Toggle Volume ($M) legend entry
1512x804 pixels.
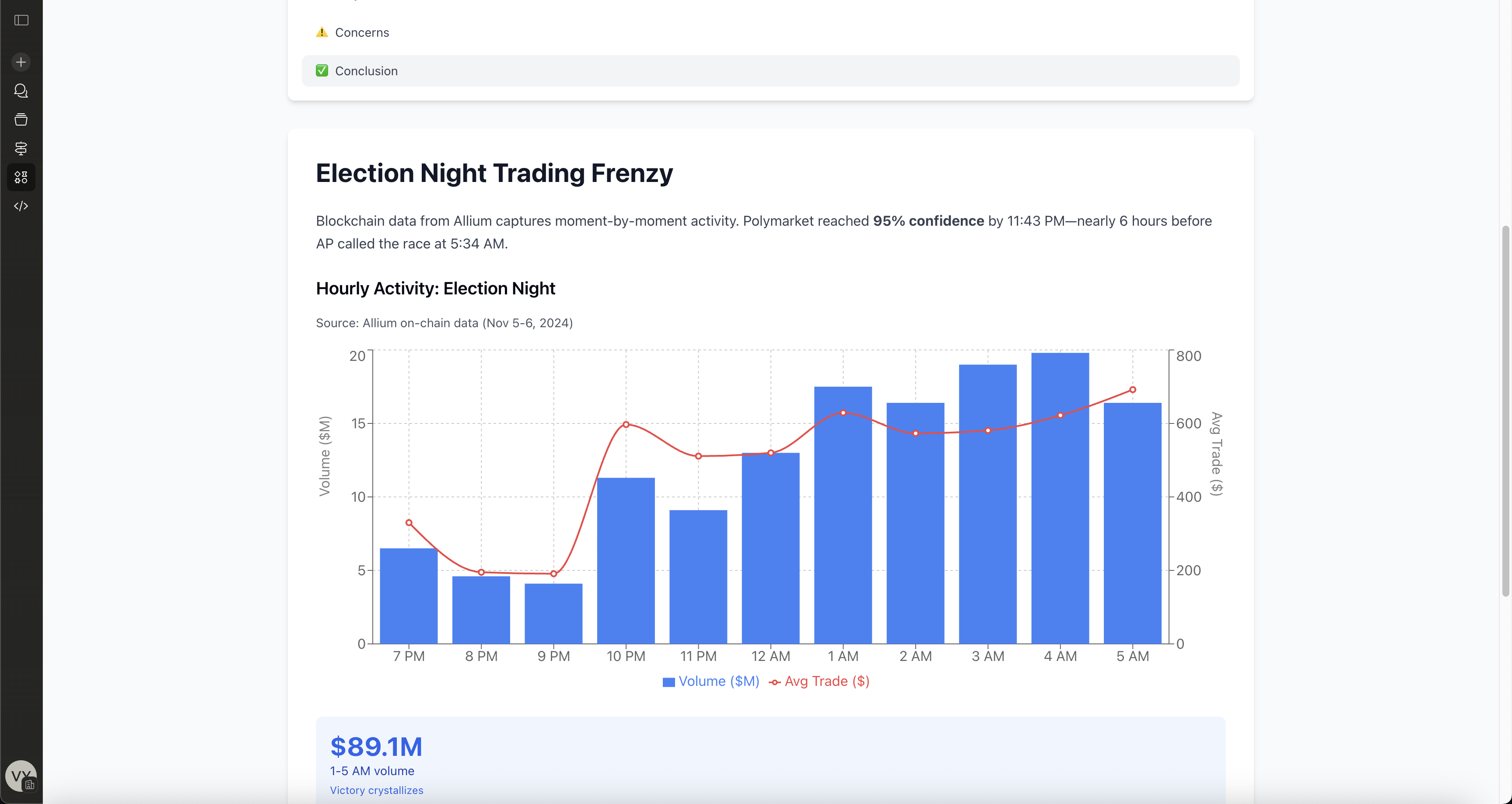pos(711,682)
